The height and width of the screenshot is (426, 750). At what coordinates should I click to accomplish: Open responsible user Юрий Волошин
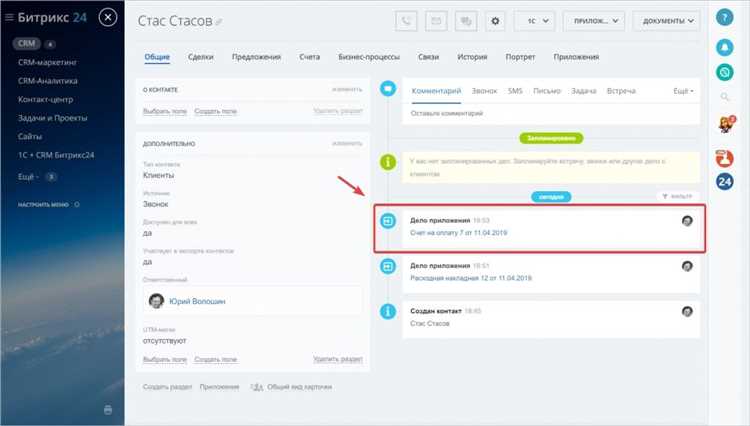[x=197, y=302]
